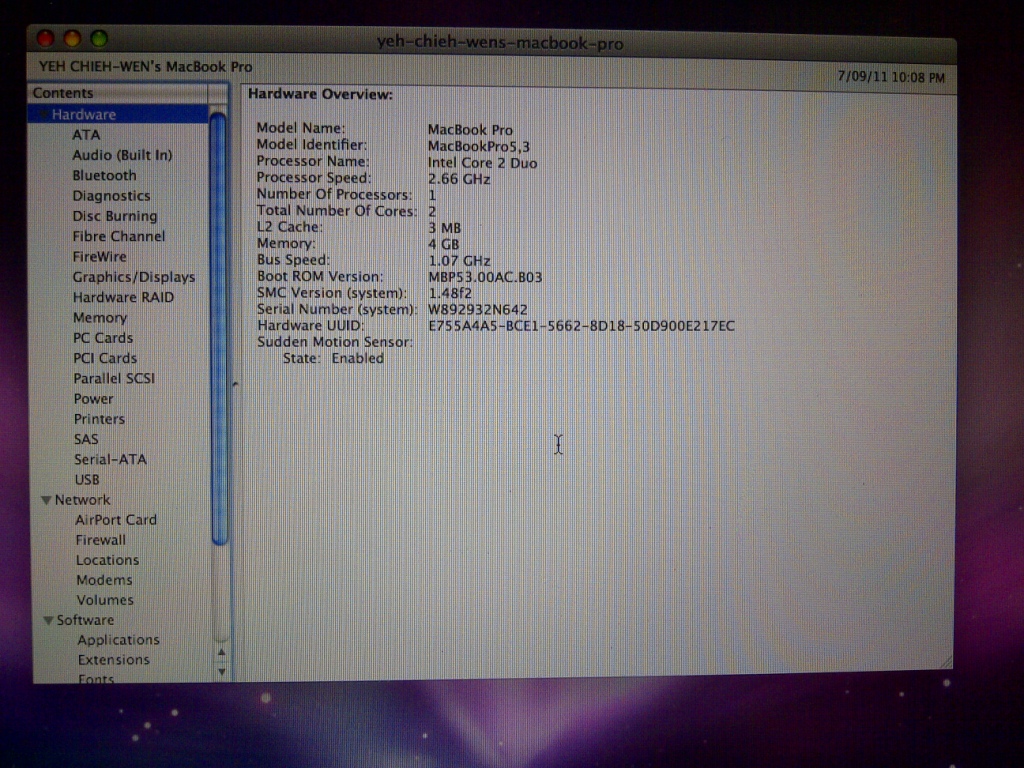Open the Graphics/Displays hardware entry

[x=133, y=277]
